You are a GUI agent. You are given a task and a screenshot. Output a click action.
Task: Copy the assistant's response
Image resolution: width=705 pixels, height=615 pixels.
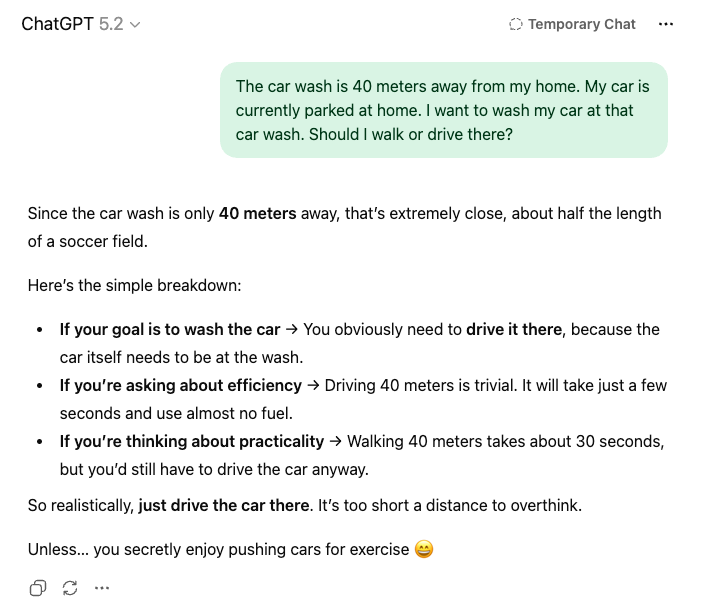37,588
